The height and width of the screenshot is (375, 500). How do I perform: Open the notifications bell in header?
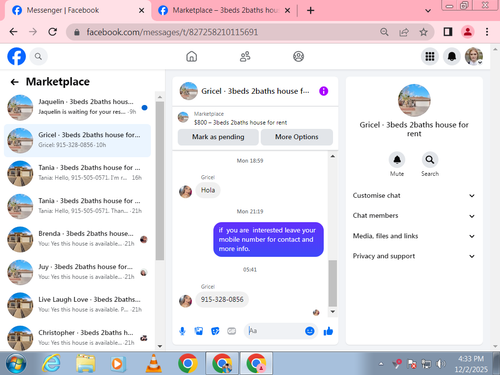coord(452,57)
